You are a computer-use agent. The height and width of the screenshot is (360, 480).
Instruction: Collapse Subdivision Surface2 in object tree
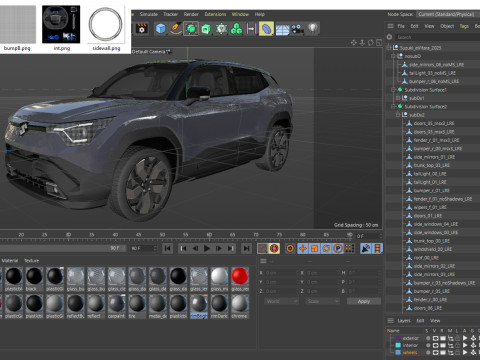click(x=393, y=106)
